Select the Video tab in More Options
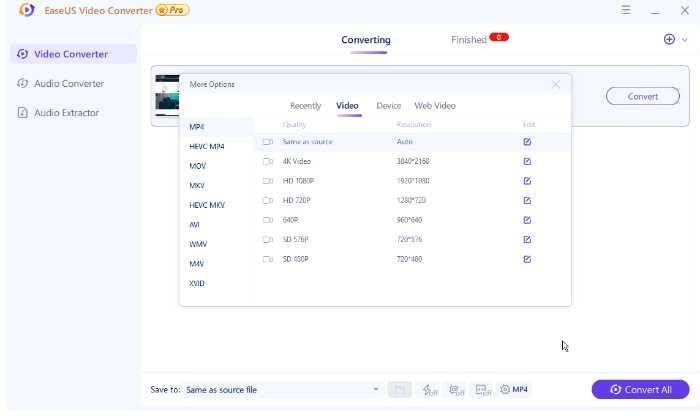This screenshot has height=420, width=700. click(347, 106)
